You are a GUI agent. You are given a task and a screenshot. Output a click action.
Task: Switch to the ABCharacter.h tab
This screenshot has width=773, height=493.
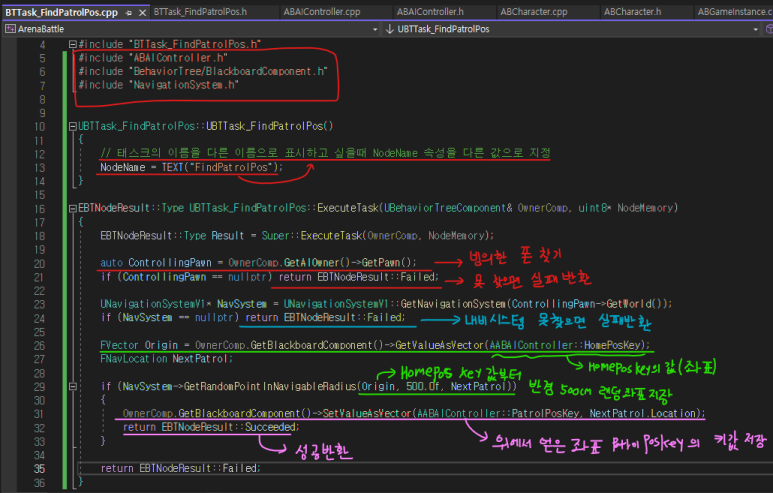[x=632, y=12]
